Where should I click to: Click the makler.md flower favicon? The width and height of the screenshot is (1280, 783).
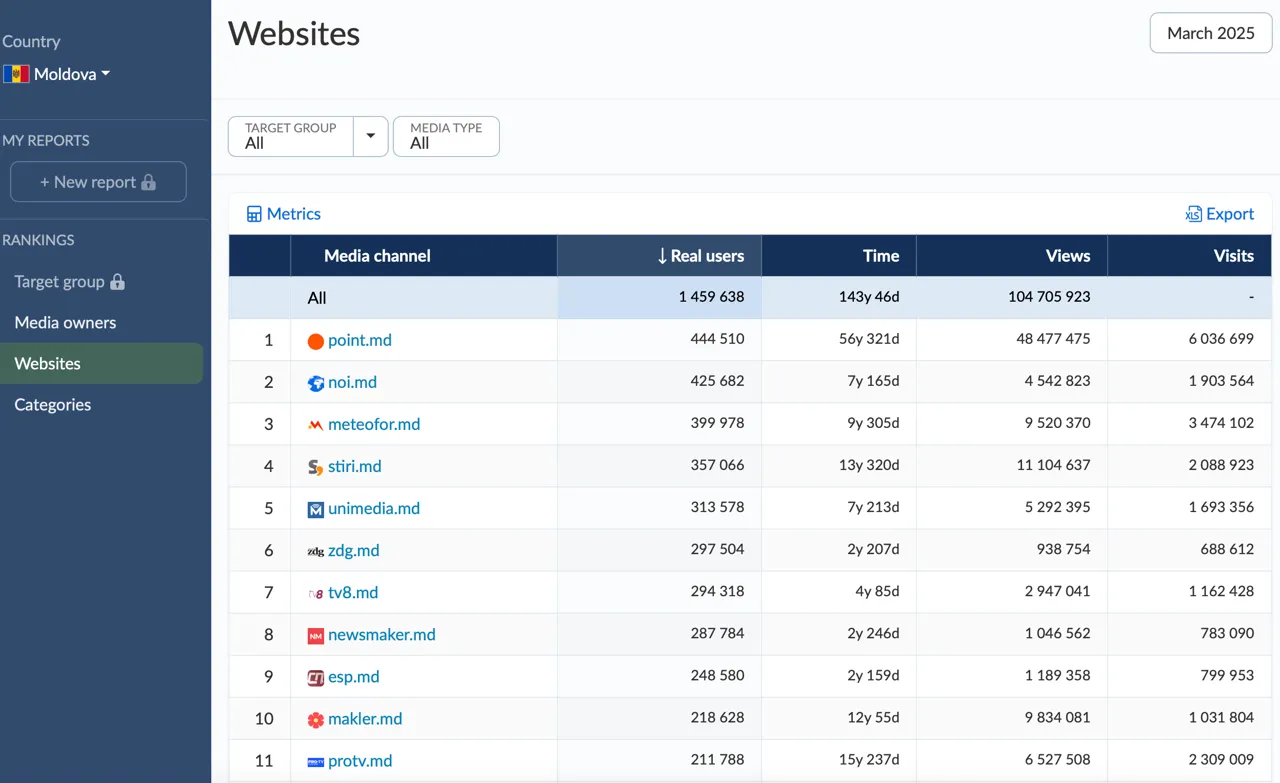[316, 719]
